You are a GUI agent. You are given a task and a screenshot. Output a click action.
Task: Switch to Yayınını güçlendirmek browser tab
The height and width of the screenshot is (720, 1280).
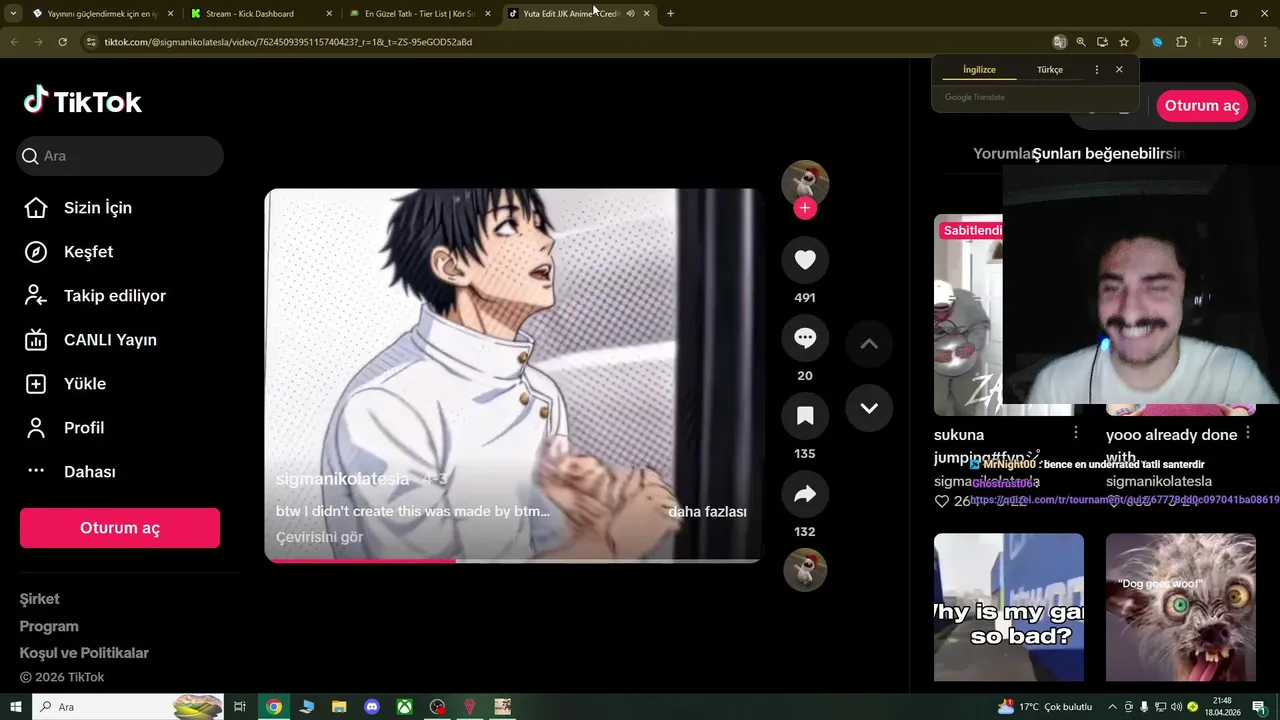100,14
